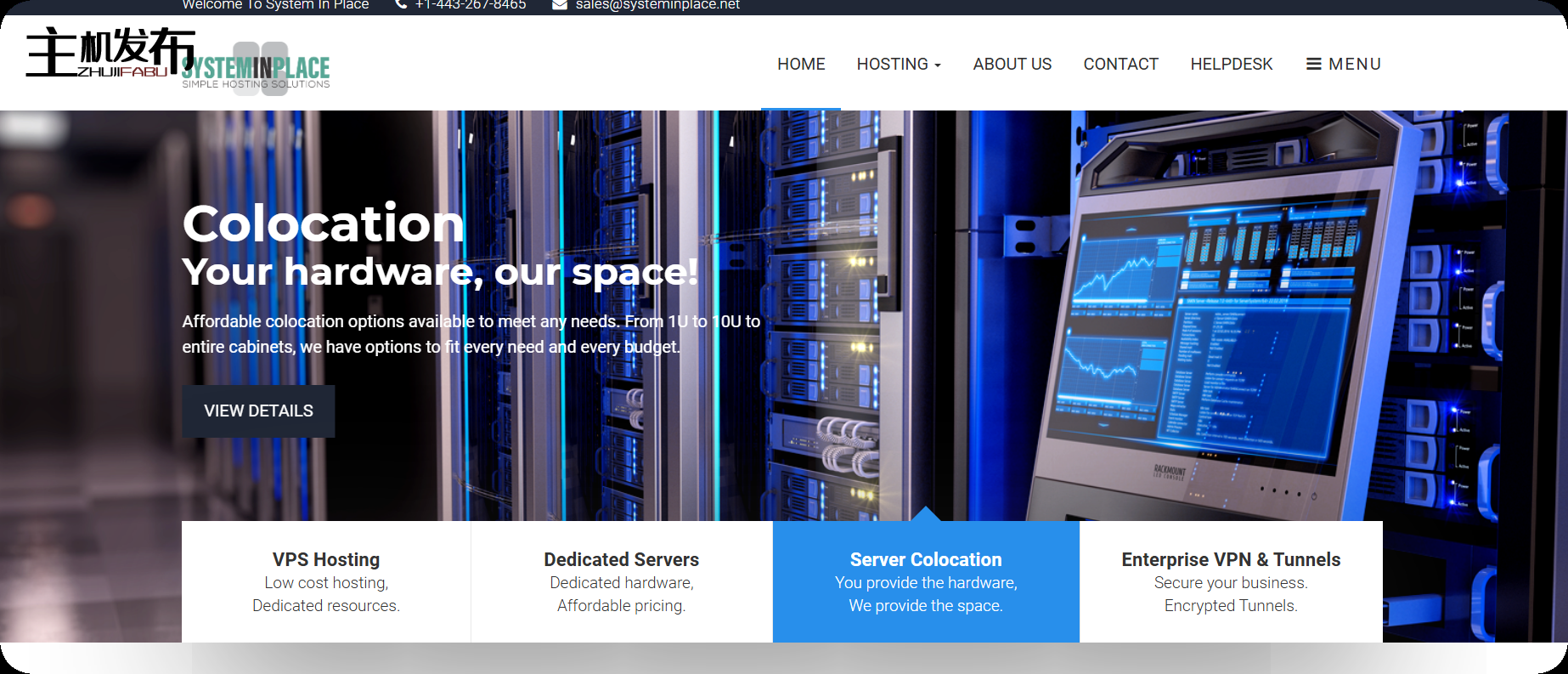Navigate to the CONTACT page
The height and width of the screenshot is (674, 1568).
1120,65
